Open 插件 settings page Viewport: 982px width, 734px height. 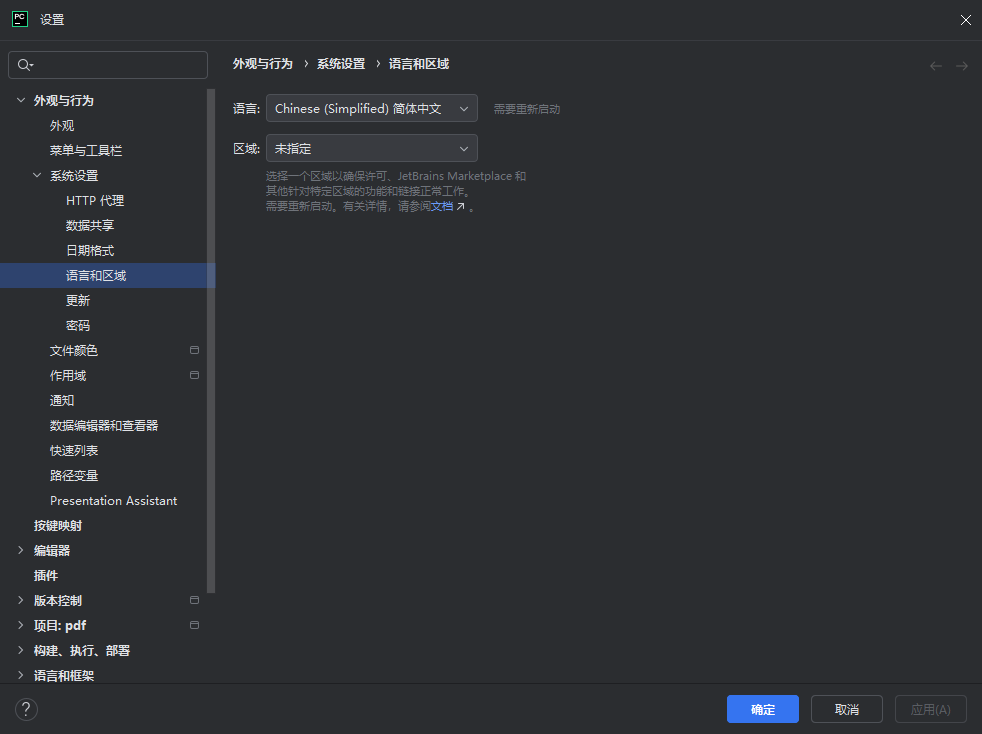point(46,576)
